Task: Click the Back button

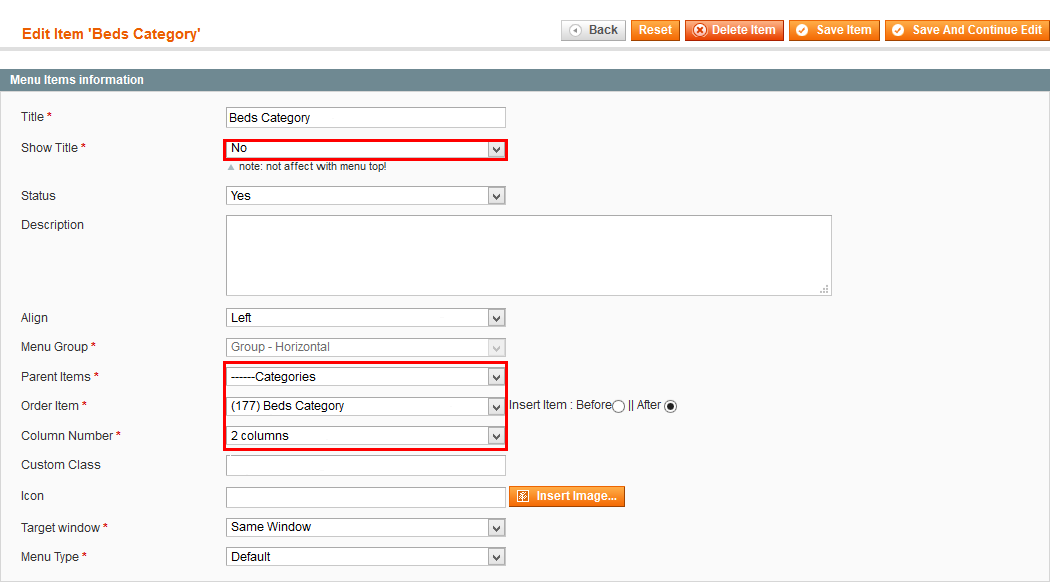Action: click(593, 30)
